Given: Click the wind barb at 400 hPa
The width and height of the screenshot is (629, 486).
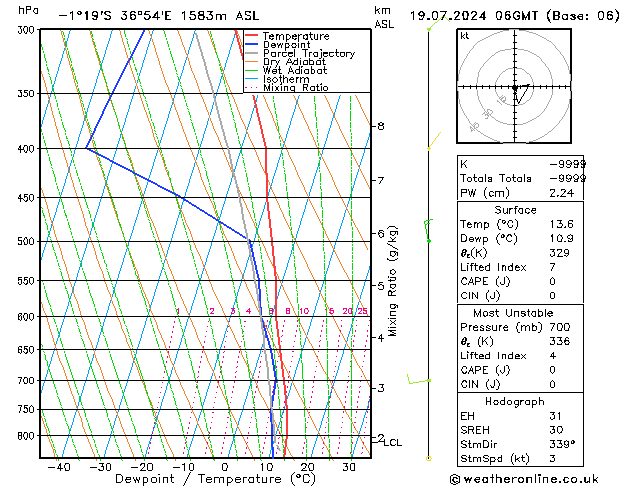Looking at the screenshot, I should coord(434,141).
